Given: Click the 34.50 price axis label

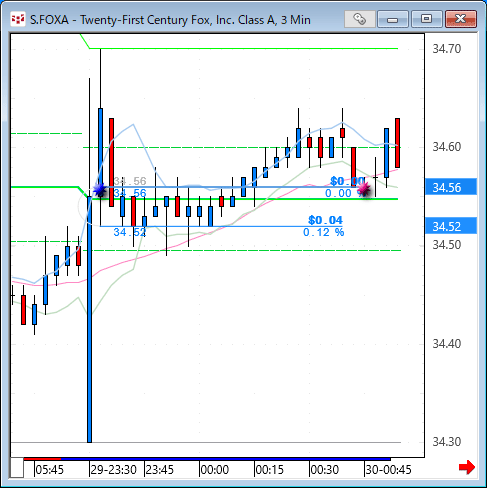Looking at the screenshot, I should click(x=447, y=245).
